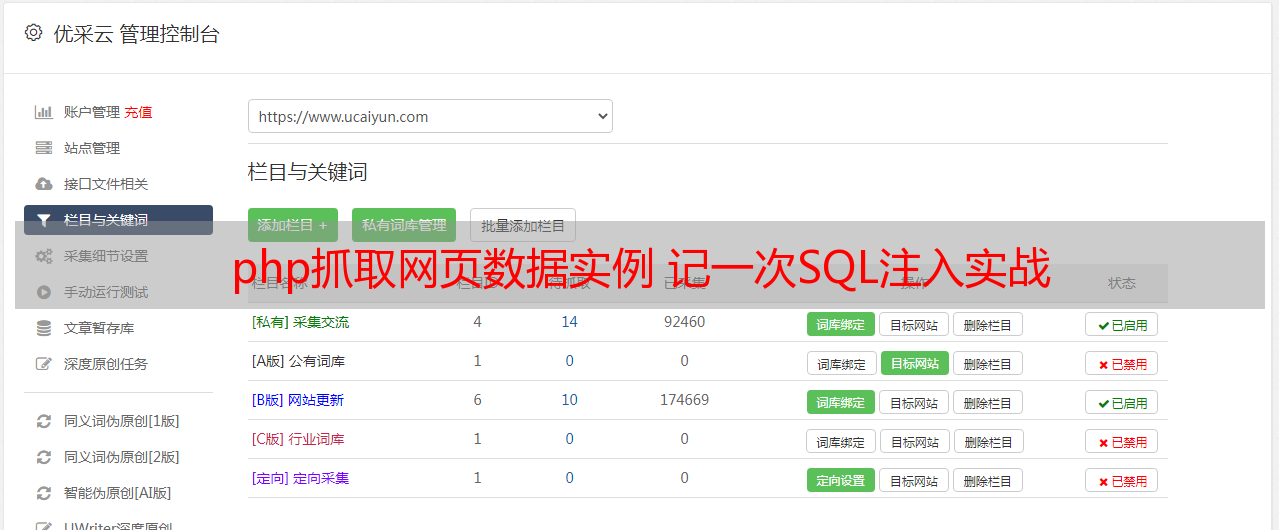
Task: Toggle 已启用 status for 网站更新
Action: pyautogui.click(x=1121, y=402)
